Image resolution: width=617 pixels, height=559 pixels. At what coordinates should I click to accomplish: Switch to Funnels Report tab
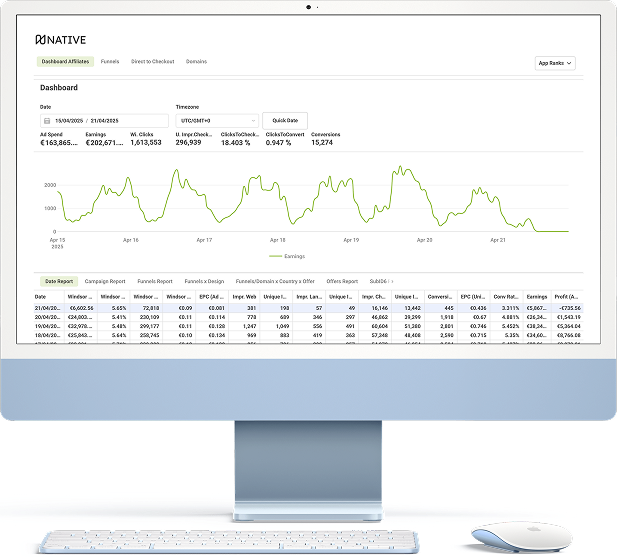(x=155, y=281)
